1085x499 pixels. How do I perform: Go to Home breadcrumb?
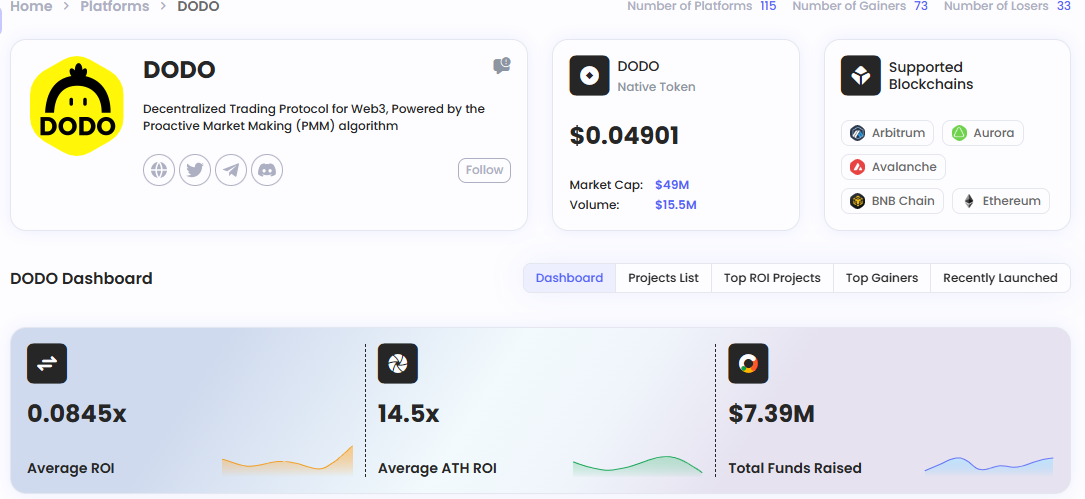tap(31, 7)
